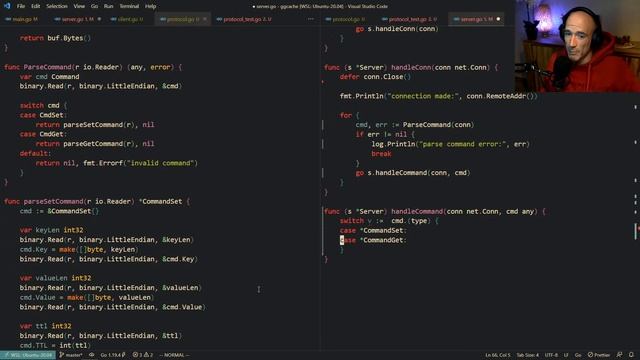
Task: Click WSL Ubuntu-20.04 remote indicator
Action: [x=28, y=355]
